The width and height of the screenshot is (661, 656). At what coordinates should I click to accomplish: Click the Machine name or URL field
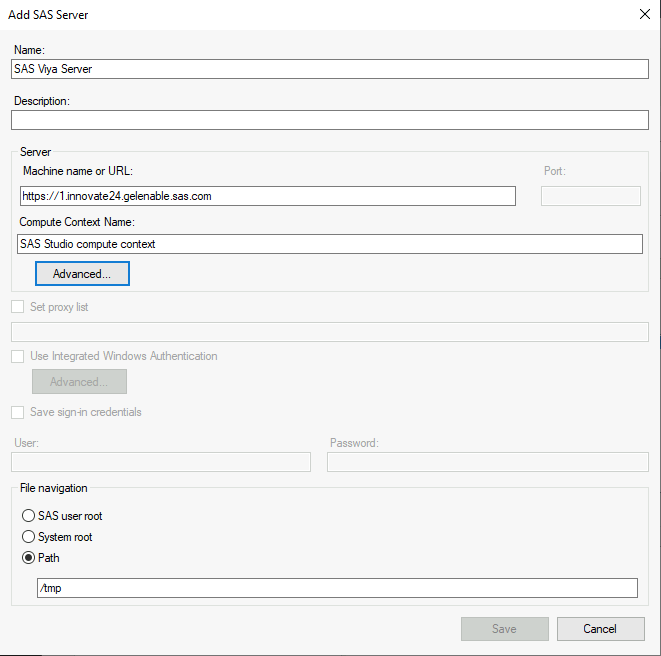(267, 196)
